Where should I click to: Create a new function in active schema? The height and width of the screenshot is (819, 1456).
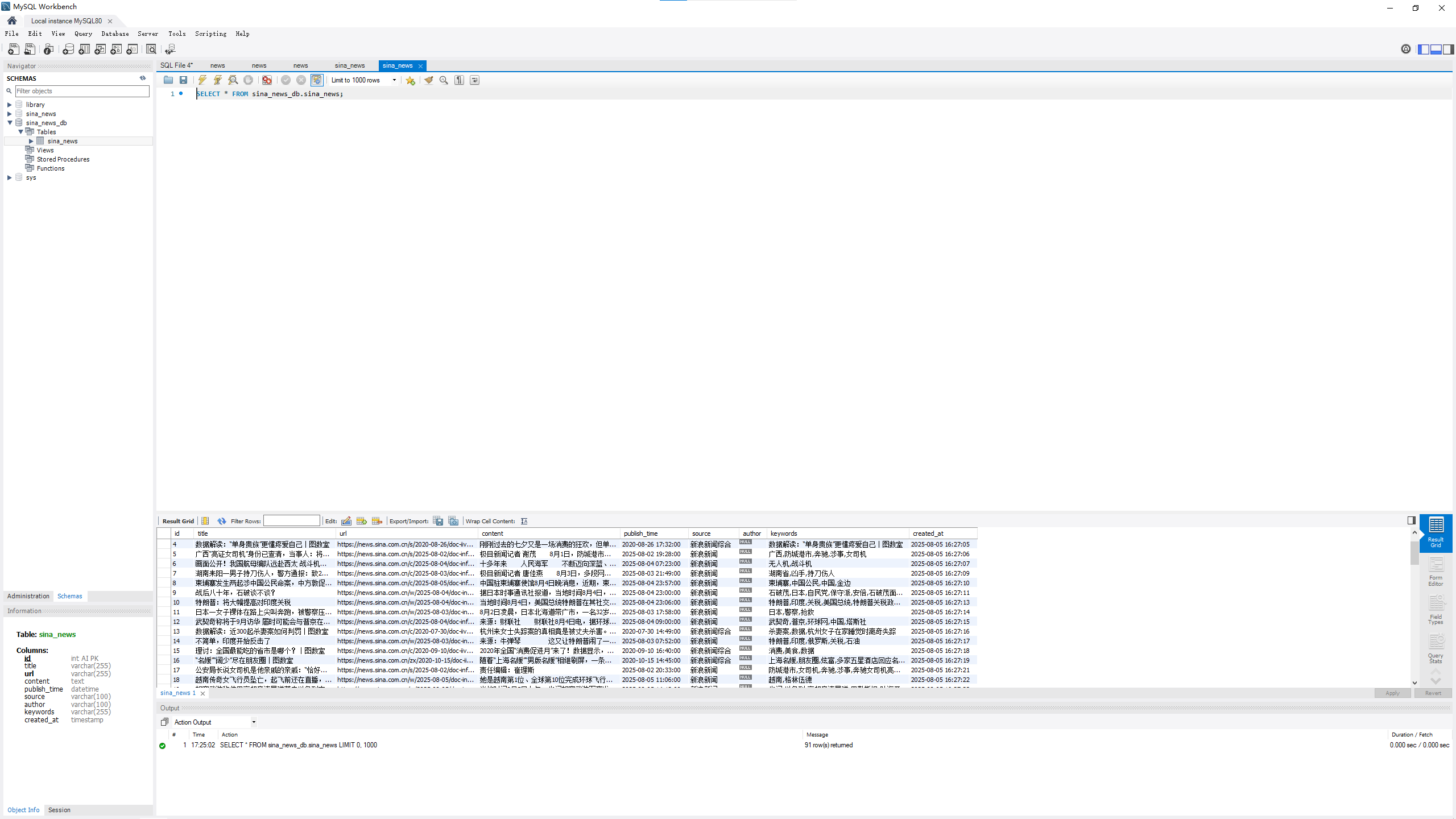[x=132, y=49]
